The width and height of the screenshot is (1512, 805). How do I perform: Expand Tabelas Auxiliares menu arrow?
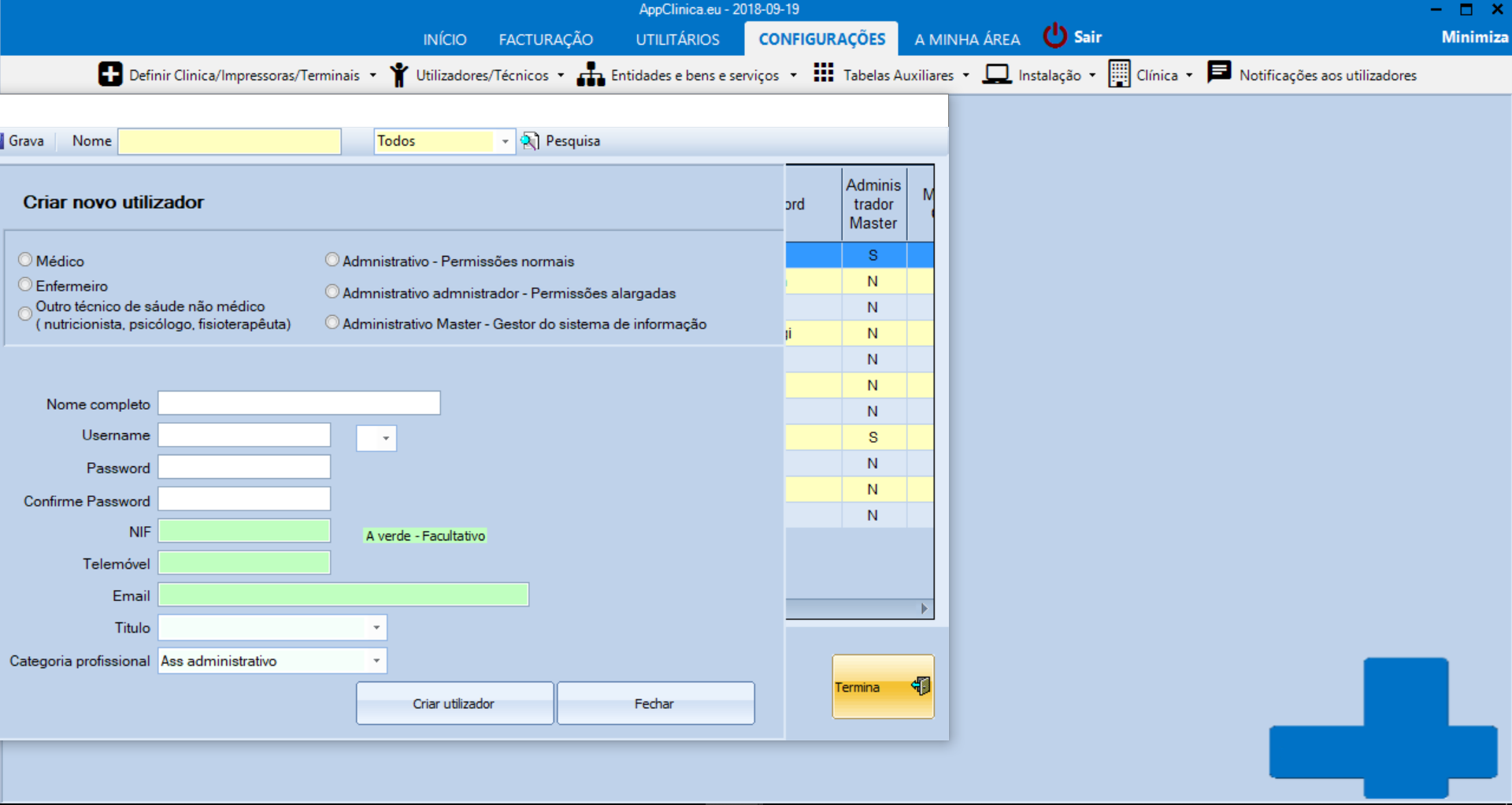tap(965, 76)
